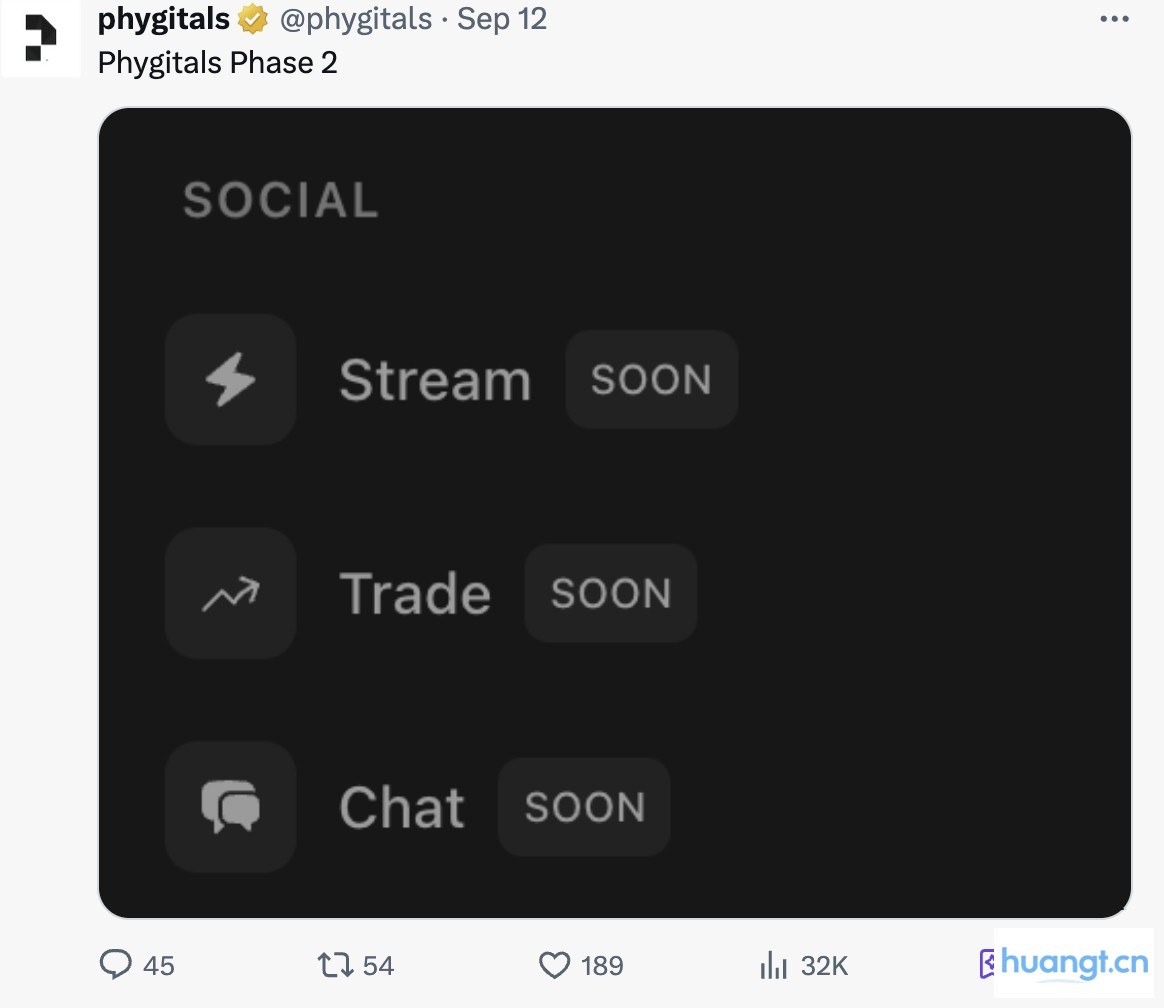The image size is (1164, 1008).
Task: Like the post with heart icon
Action: 554,965
